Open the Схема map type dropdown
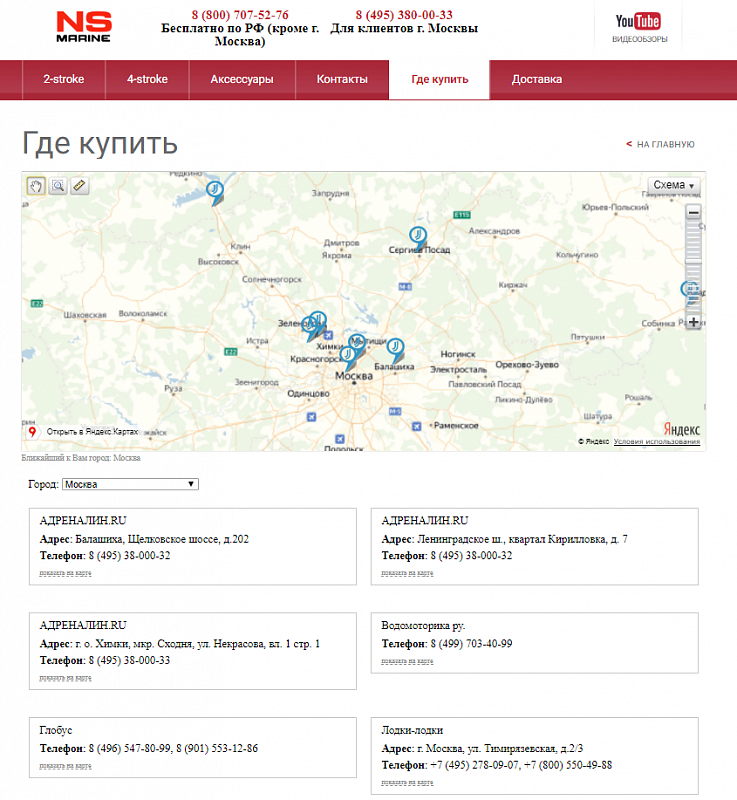The image size is (737, 800). (x=674, y=185)
